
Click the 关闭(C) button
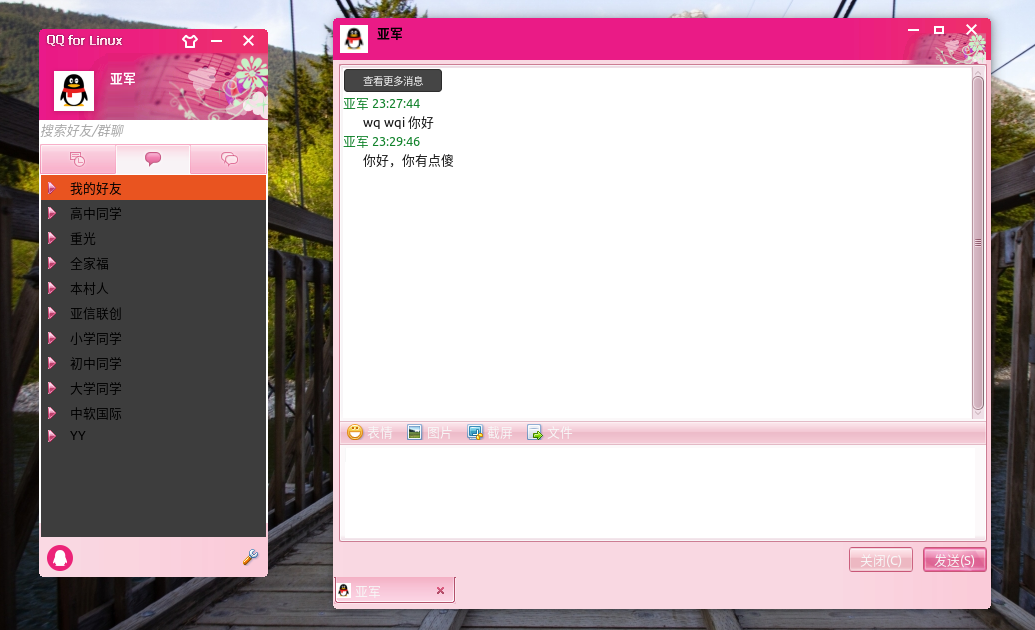tap(881, 560)
